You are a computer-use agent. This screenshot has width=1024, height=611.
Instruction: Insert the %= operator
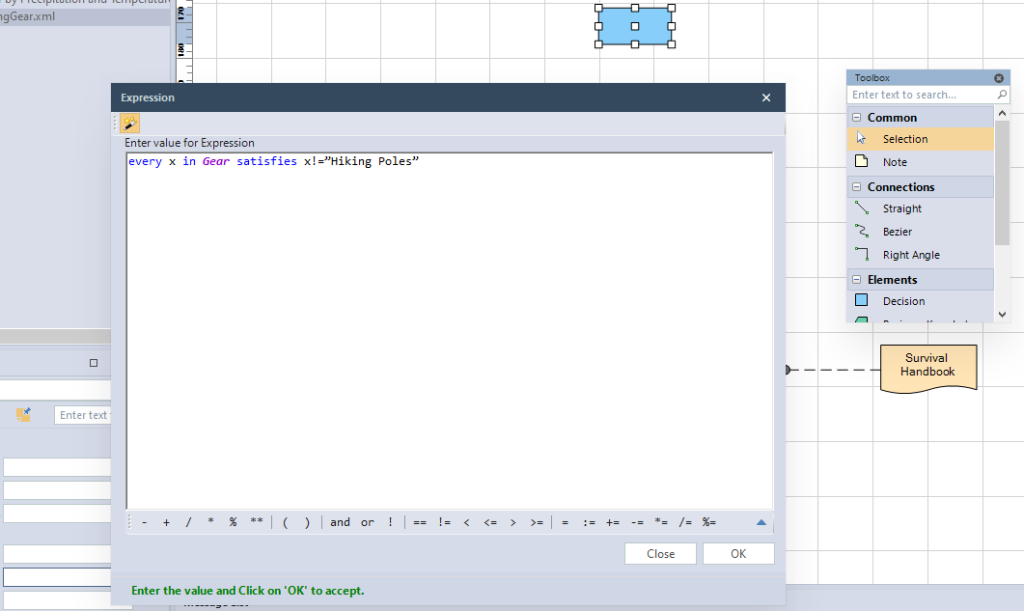click(709, 522)
